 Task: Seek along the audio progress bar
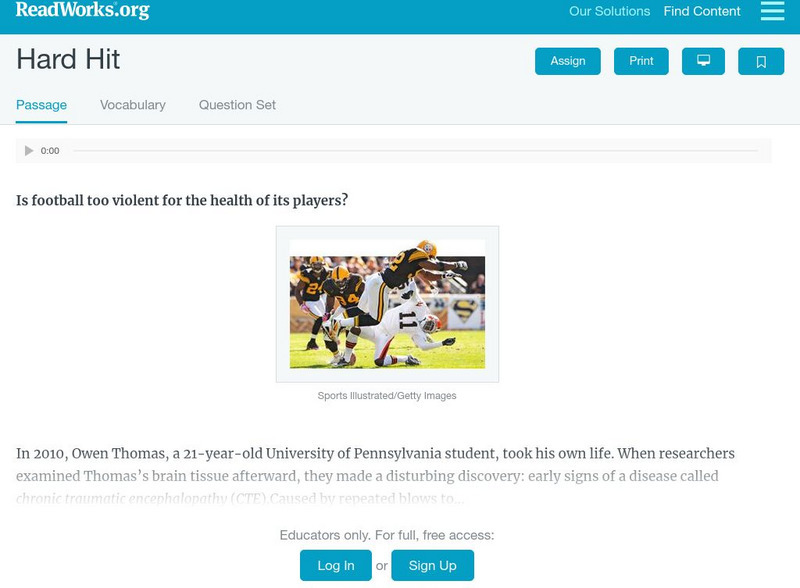[415, 151]
